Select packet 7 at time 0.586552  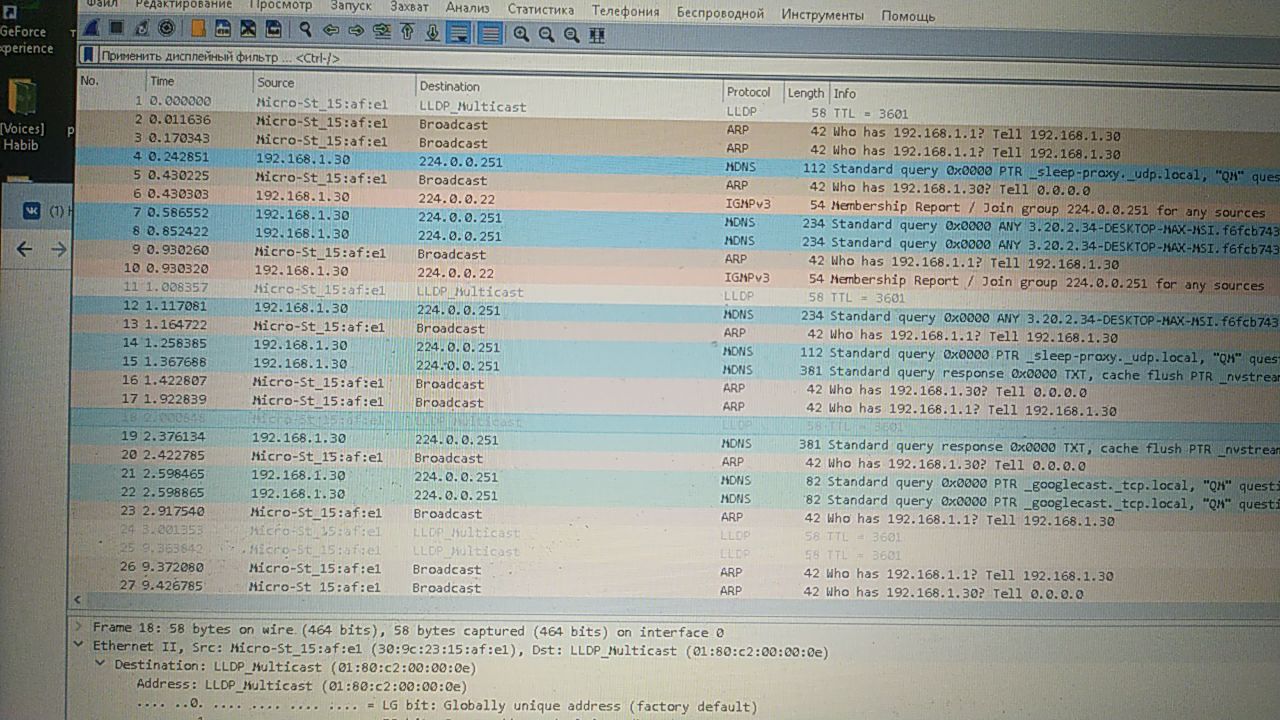678,216
